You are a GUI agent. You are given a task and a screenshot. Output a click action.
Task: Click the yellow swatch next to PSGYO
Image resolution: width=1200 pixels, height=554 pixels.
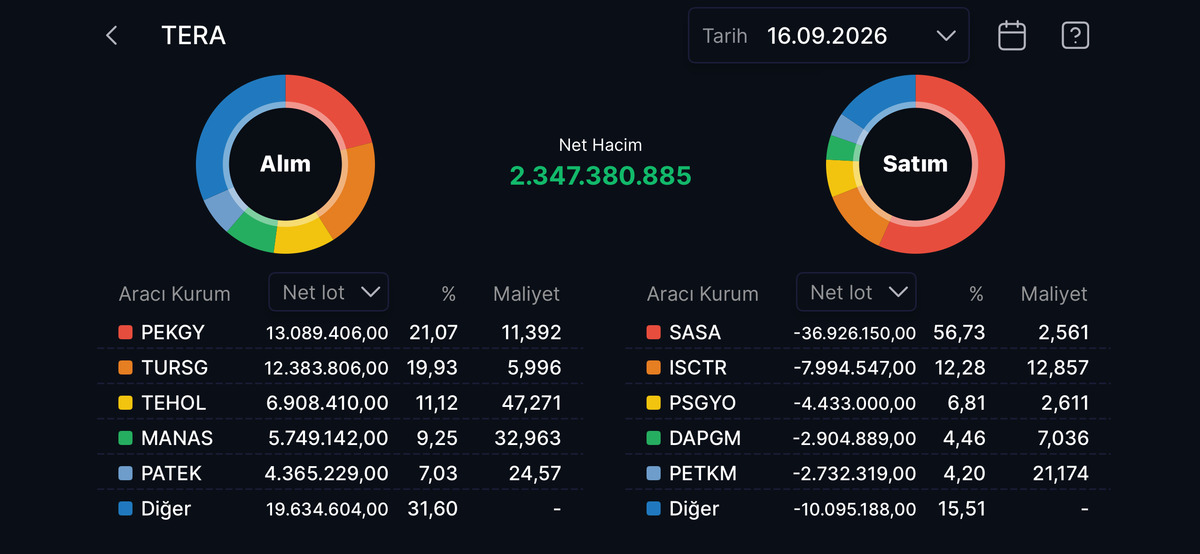click(x=653, y=403)
